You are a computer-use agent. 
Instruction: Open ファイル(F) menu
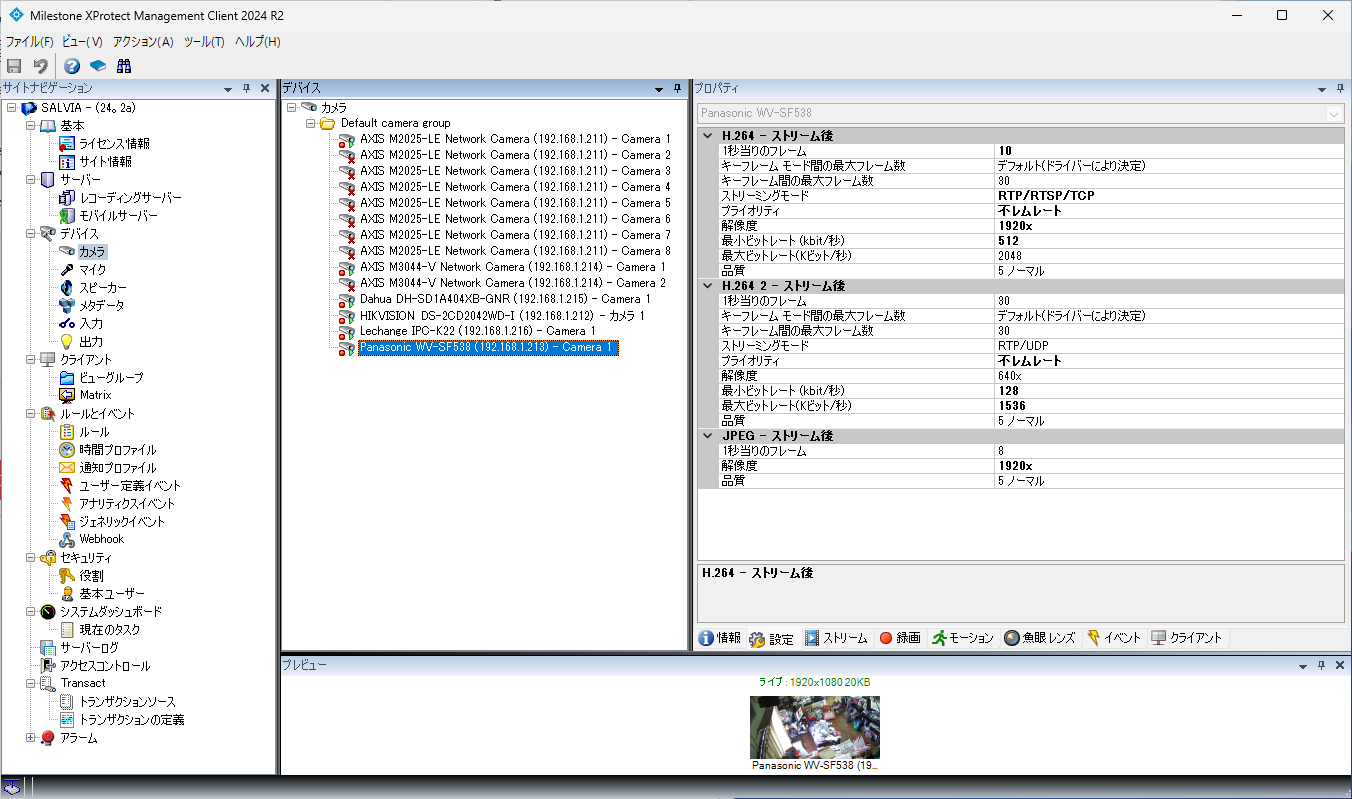coord(29,42)
